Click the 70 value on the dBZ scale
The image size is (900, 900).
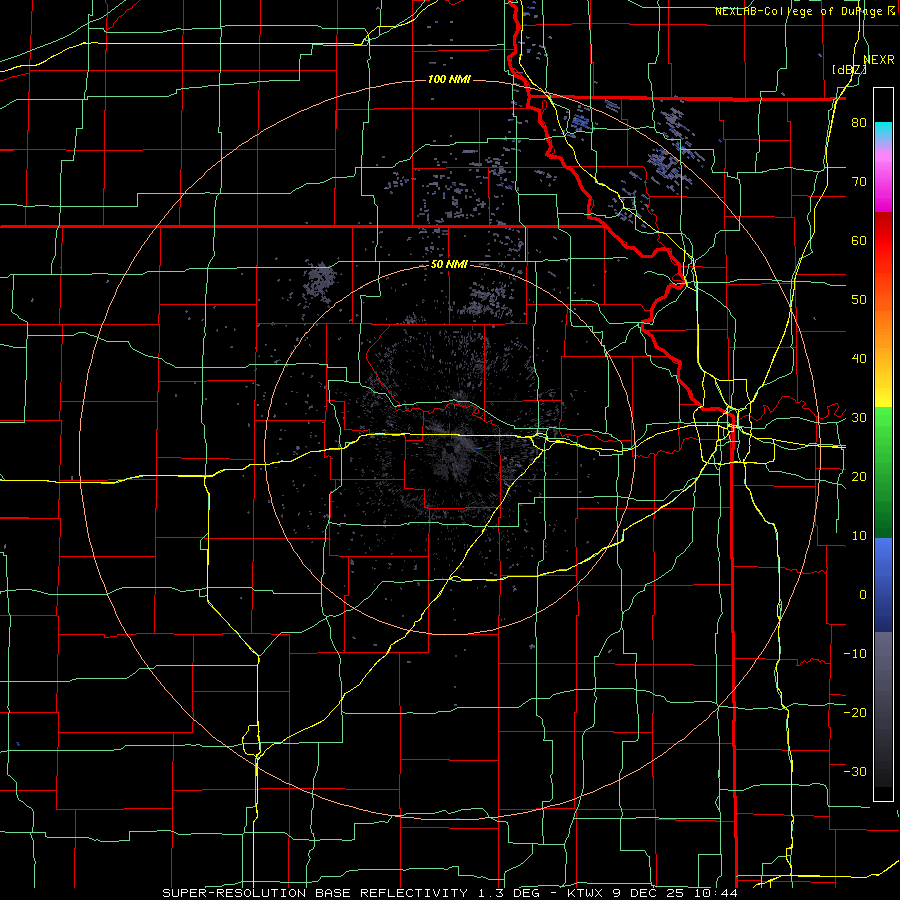coord(859,182)
